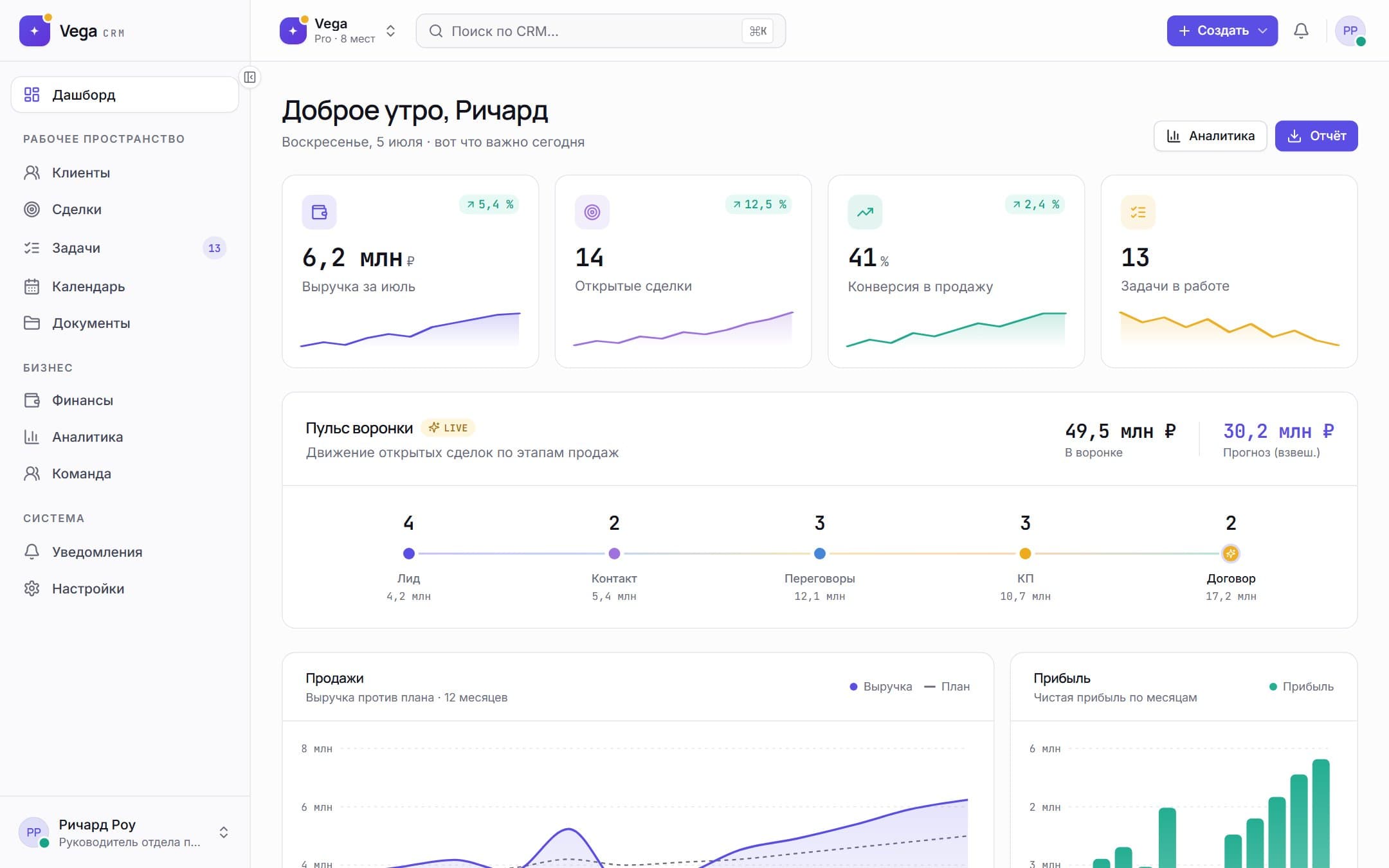
Task: Open Клиенты in the sidebar
Action: [125, 172]
